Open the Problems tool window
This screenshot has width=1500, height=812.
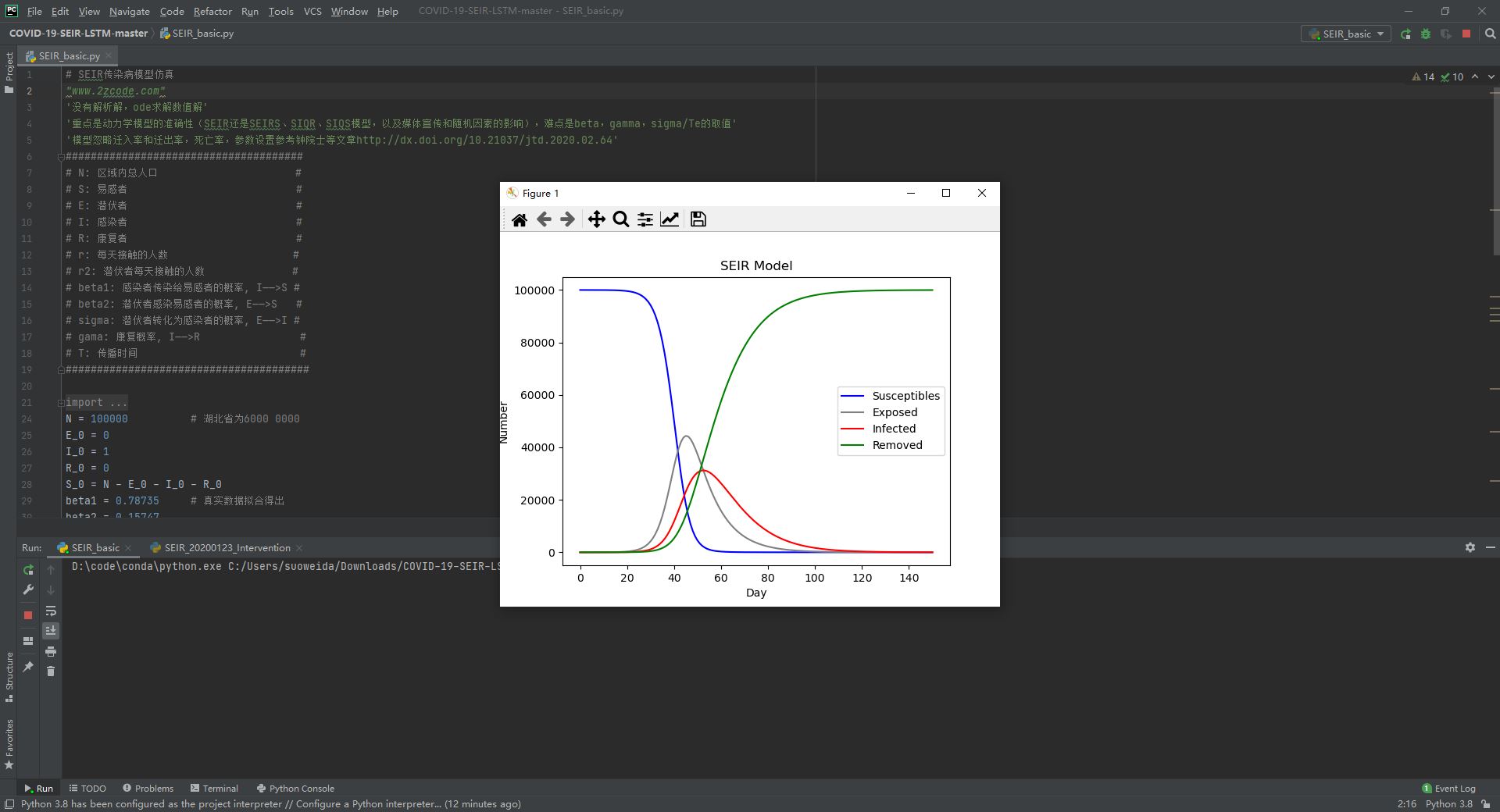pos(148,789)
